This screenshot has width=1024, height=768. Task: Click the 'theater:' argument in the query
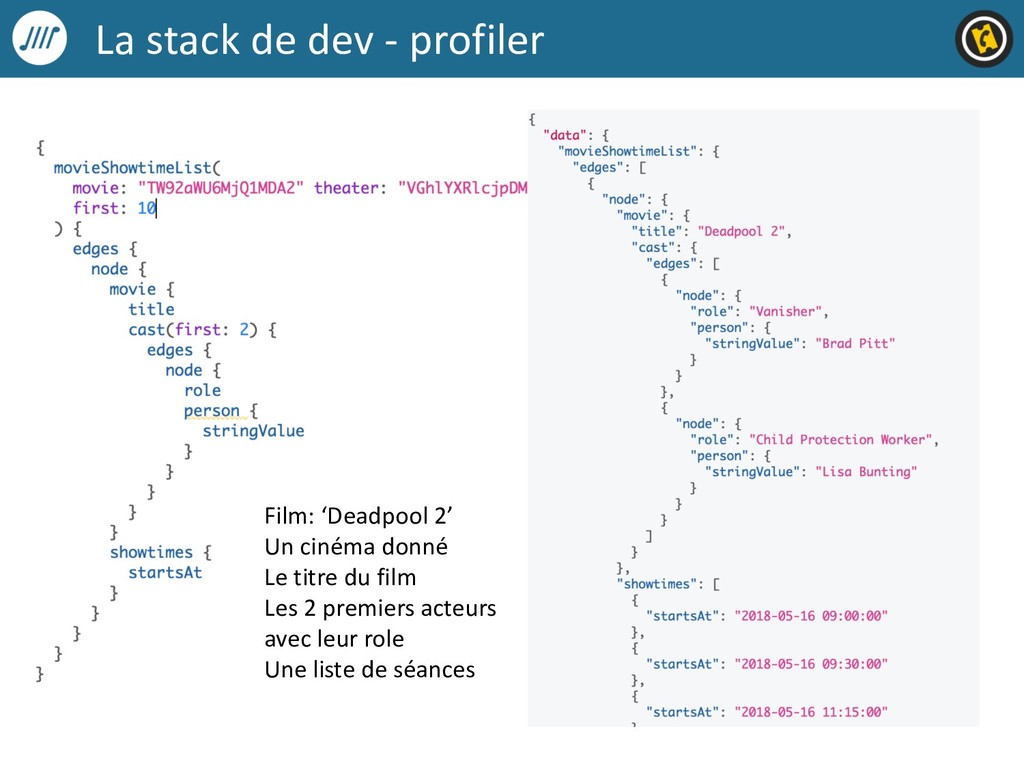pyautogui.click(x=351, y=188)
